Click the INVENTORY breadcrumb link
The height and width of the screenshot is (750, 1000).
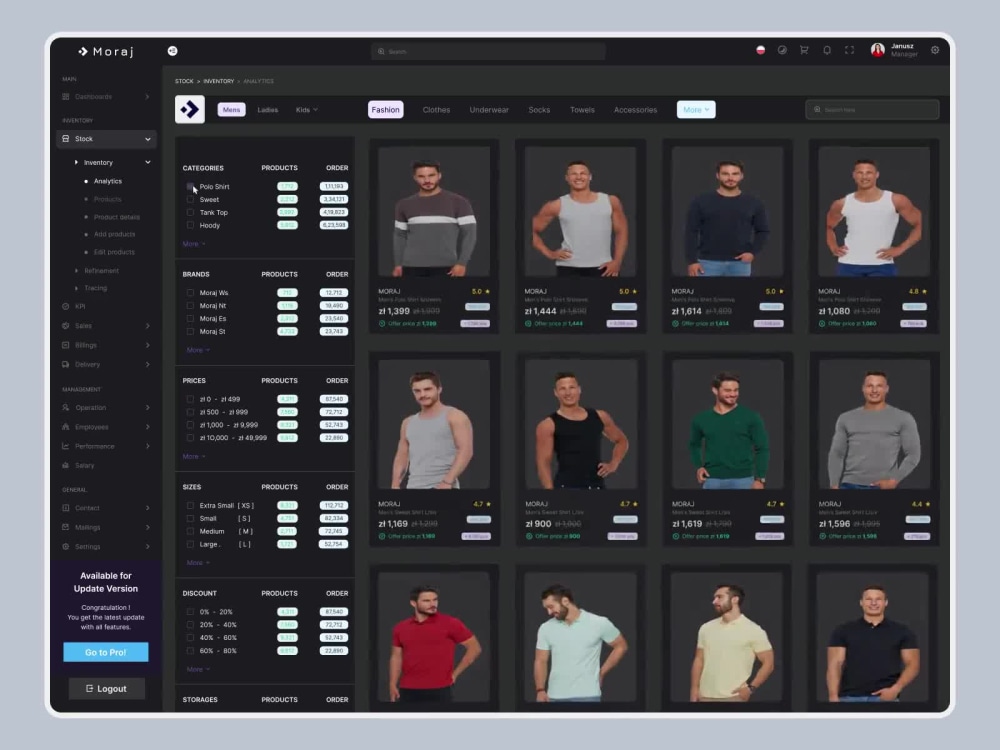click(x=219, y=81)
